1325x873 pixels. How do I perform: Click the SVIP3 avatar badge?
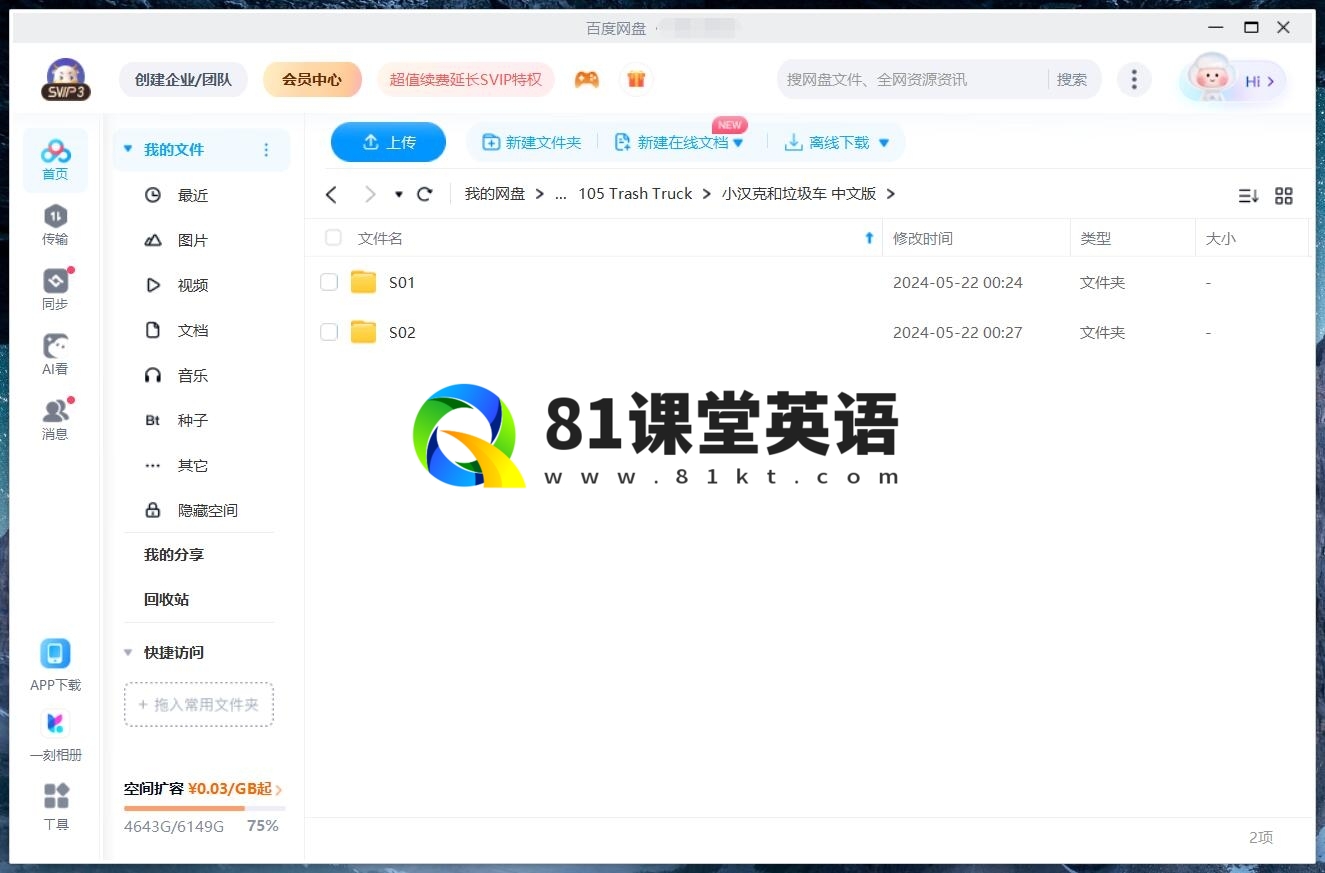pos(66,80)
